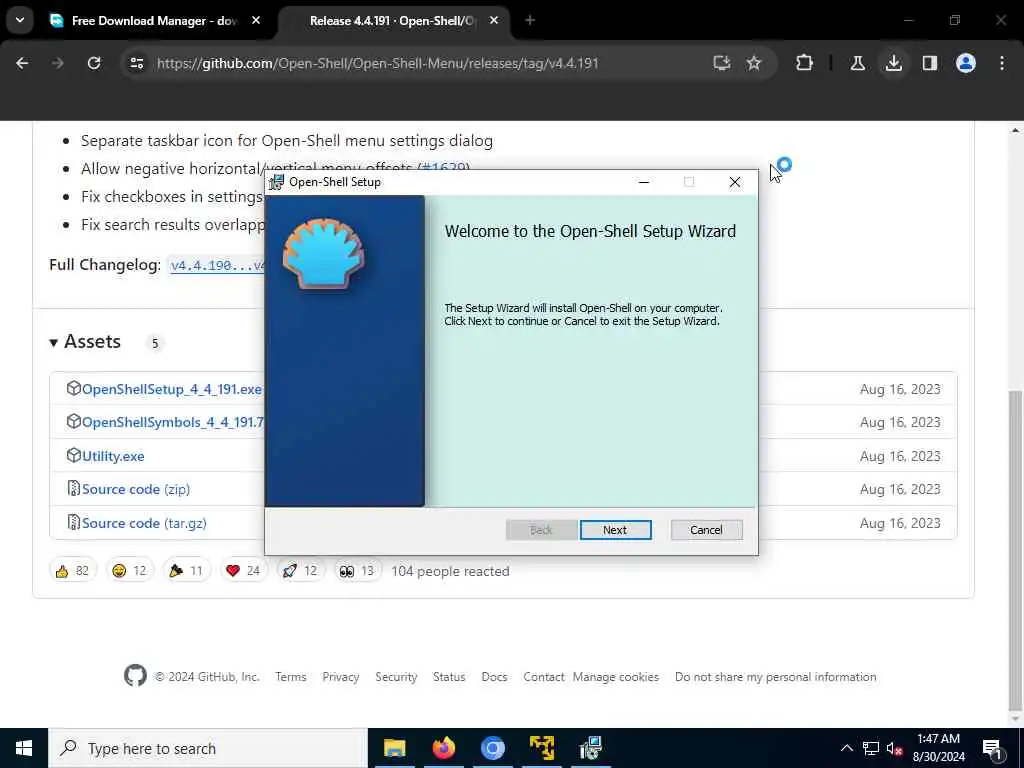
Task: Show browser downloads
Action: click(x=894, y=63)
